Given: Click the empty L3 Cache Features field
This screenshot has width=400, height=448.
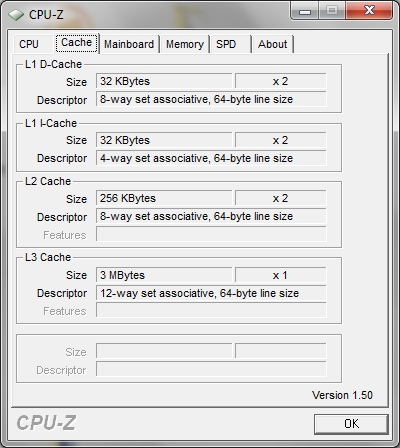Looking at the screenshot, I should click(211, 310).
